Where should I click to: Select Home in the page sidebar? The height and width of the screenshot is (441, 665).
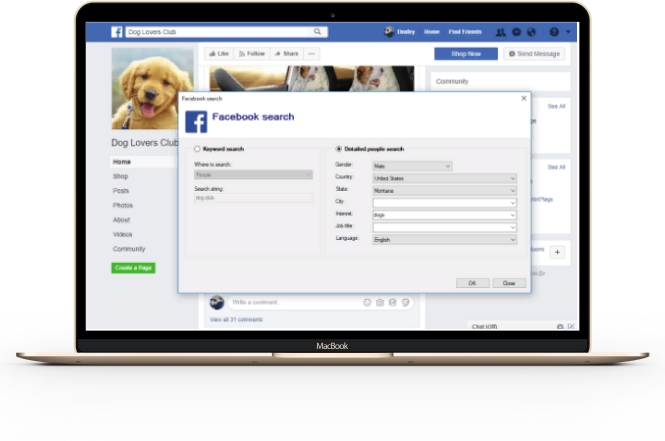point(122,162)
